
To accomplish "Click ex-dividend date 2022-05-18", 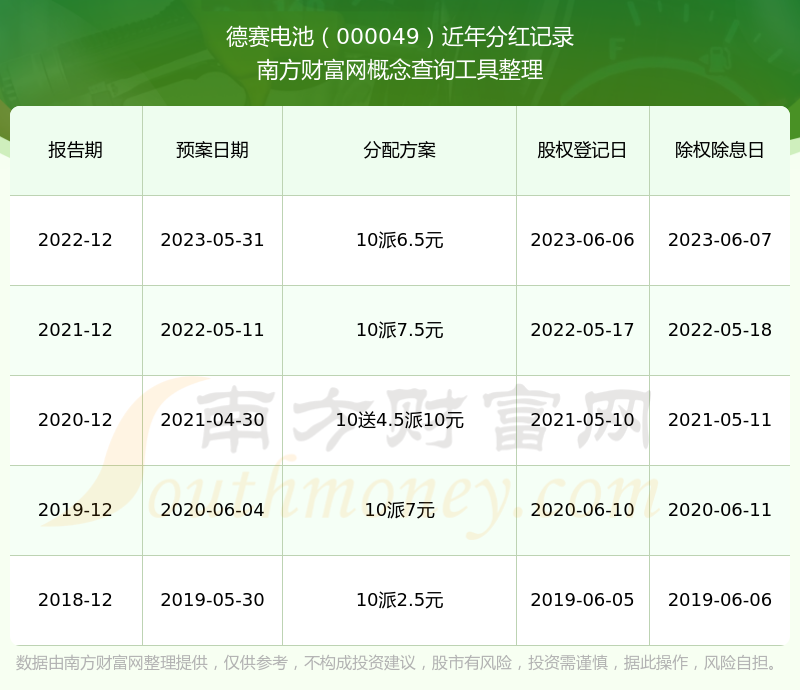I will tap(719, 330).
